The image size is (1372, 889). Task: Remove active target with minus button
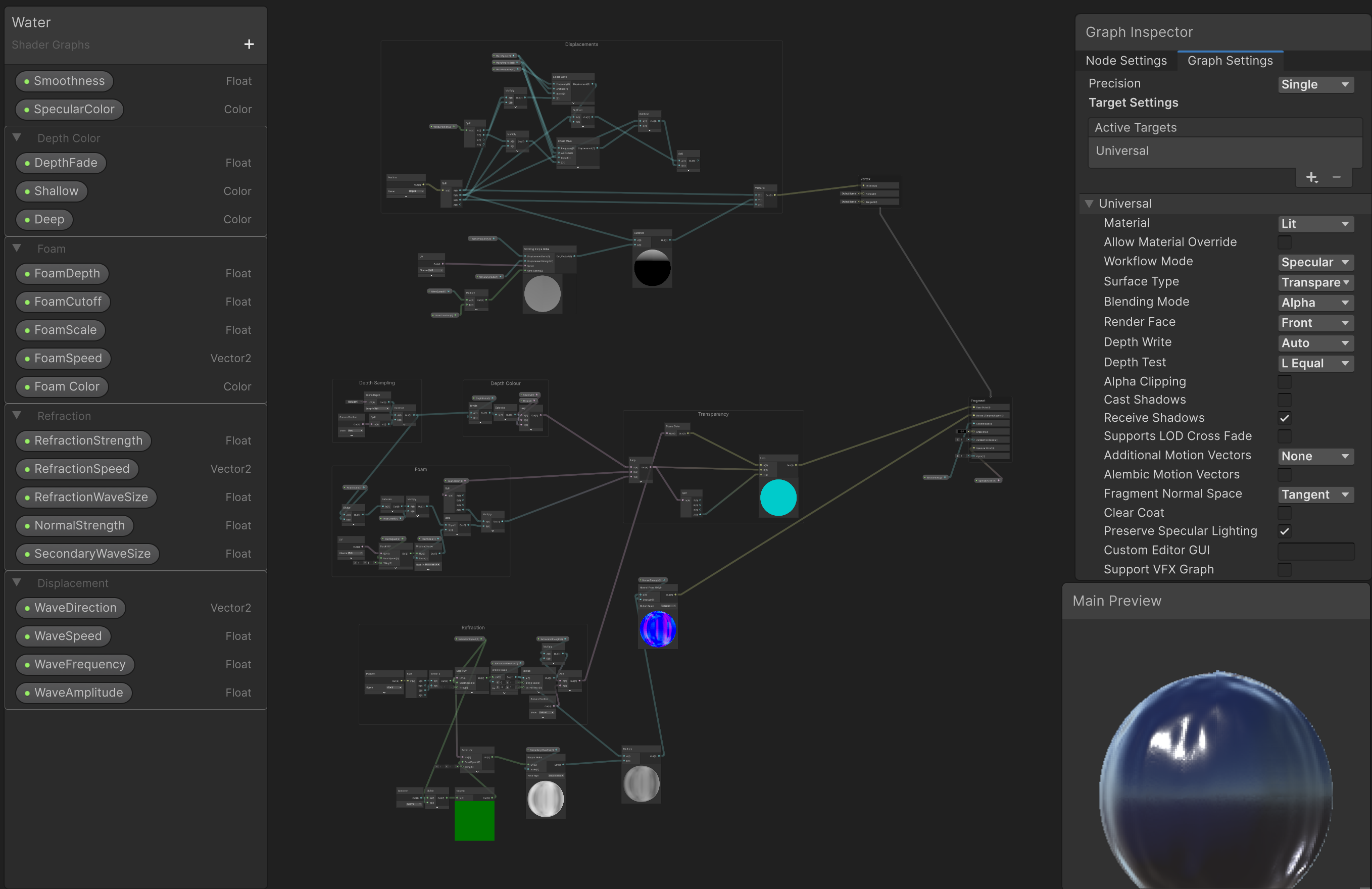pos(1336,177)
